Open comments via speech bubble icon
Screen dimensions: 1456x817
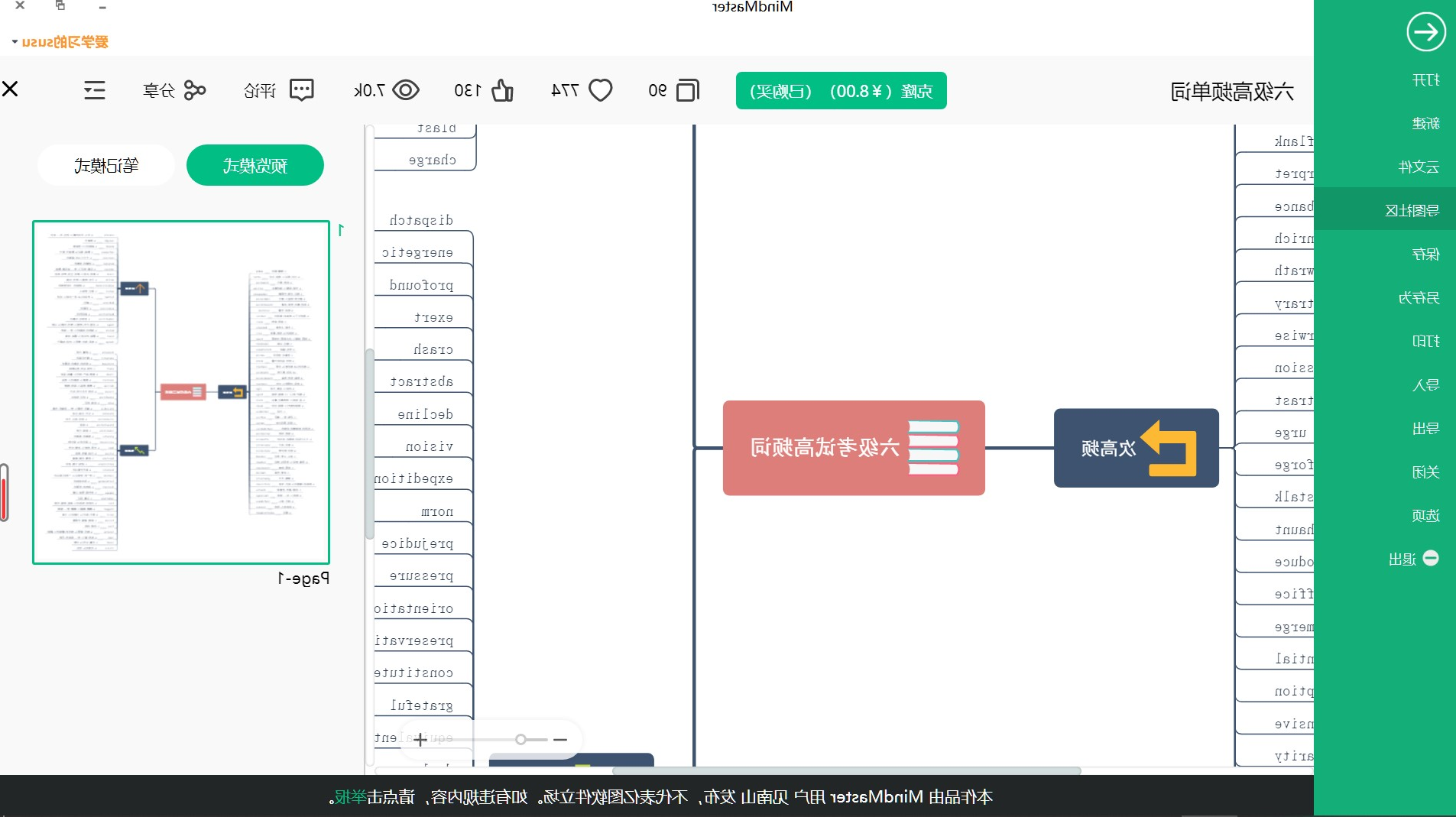(302, 91)
